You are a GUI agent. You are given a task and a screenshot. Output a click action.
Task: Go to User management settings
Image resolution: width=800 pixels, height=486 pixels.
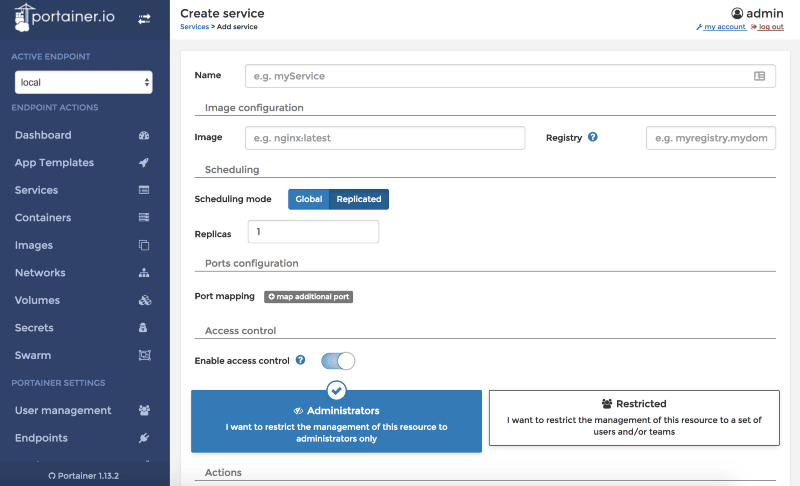pos(63,410)
